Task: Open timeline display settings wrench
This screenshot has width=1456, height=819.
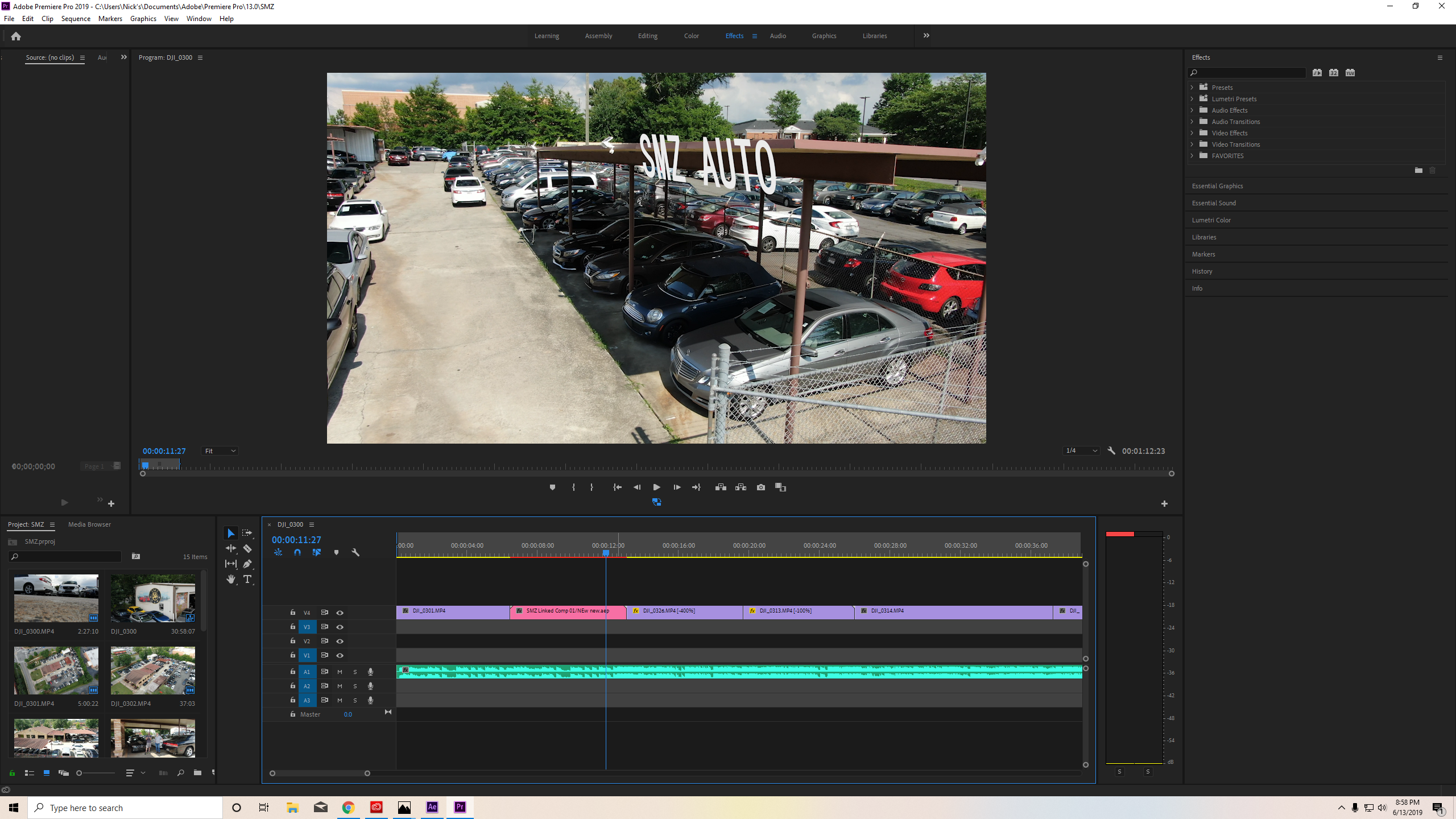Action: coord(355,552)
